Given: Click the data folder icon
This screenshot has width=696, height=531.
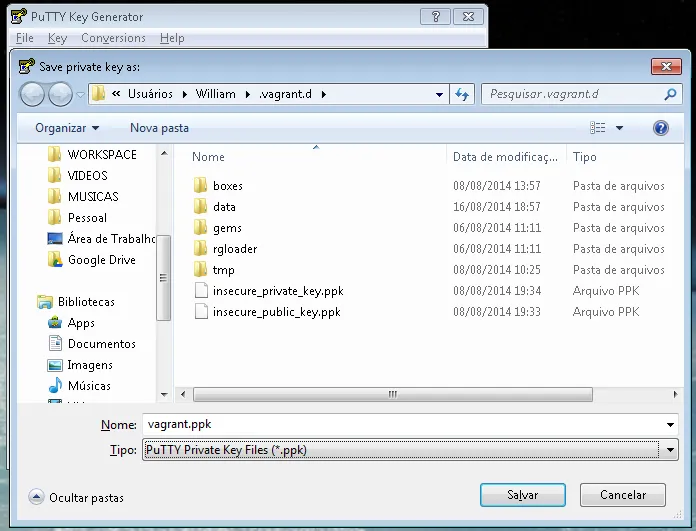Looking at the screenshot, I should (x=200, y=206).
